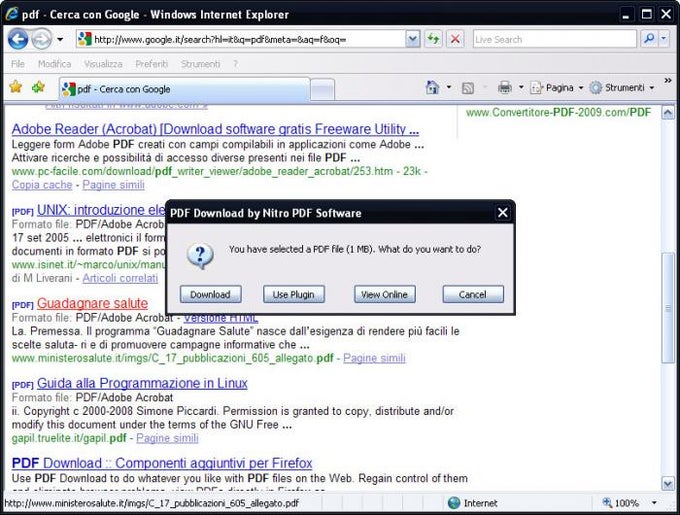Click the Convertitore-PDF-2009.com ad URL
Image resolution: width=680 pixels, height=515 pixels.
[559, 112]
